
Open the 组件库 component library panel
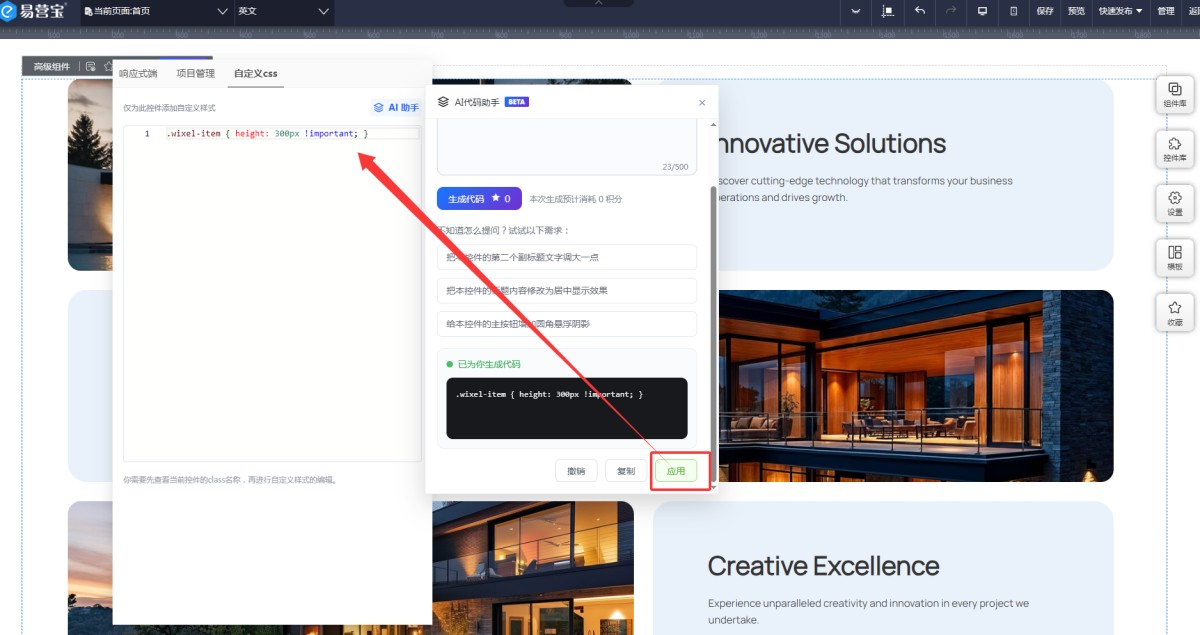[1175, 96]
